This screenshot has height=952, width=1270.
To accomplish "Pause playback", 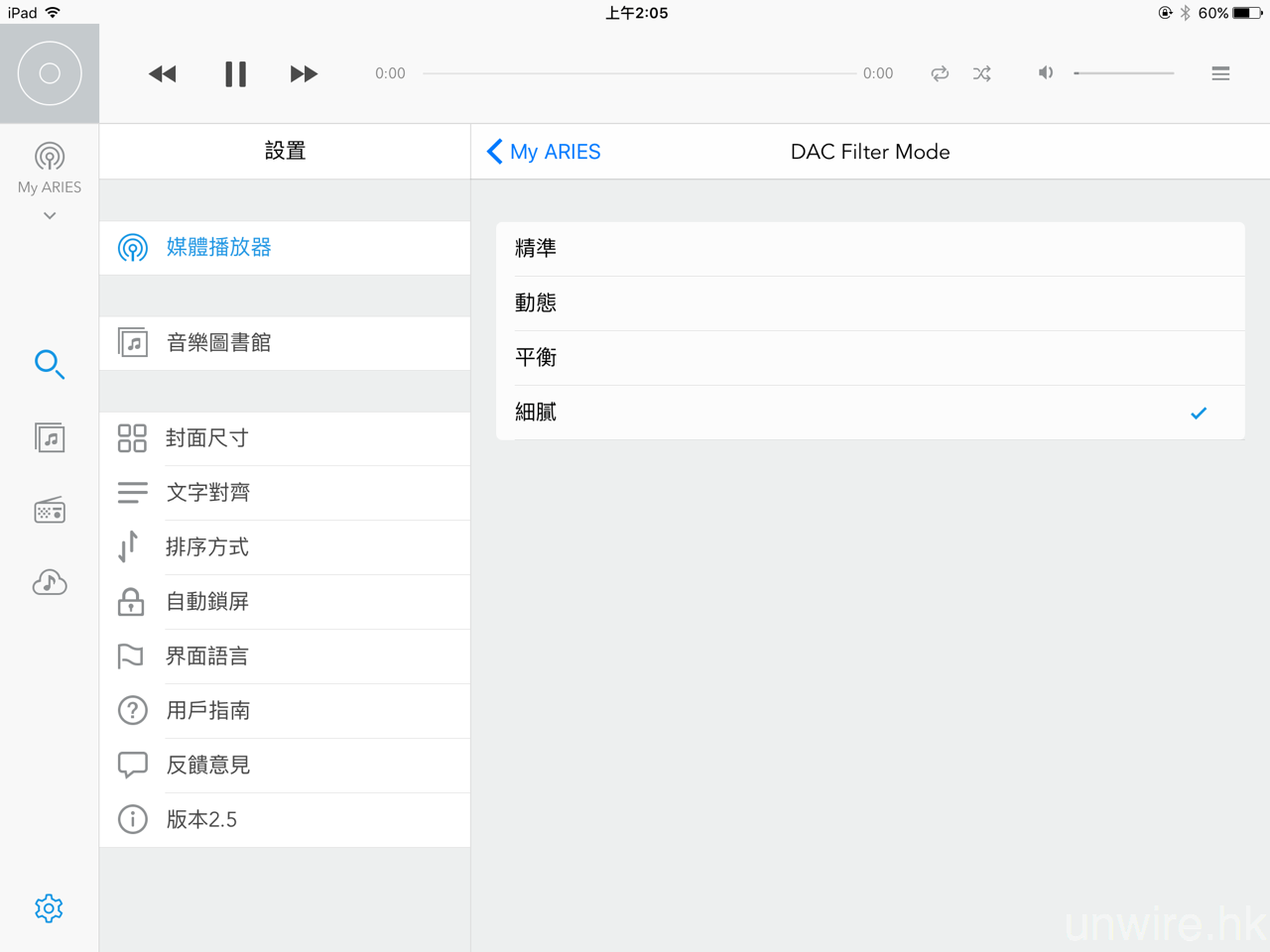I will tap(235, 74).
